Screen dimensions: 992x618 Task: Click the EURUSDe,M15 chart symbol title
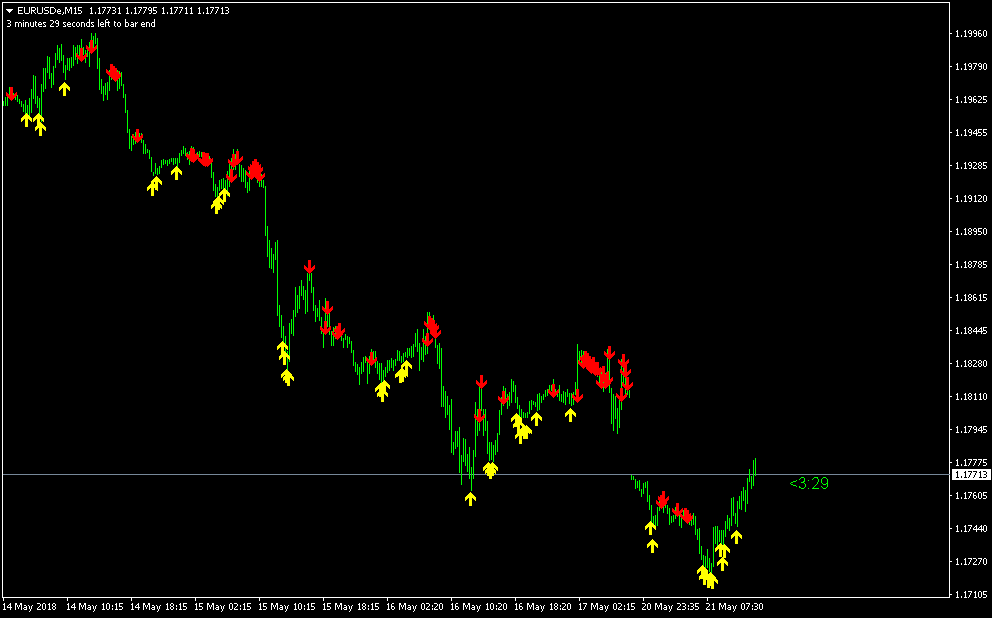click(x=50, y=10)
